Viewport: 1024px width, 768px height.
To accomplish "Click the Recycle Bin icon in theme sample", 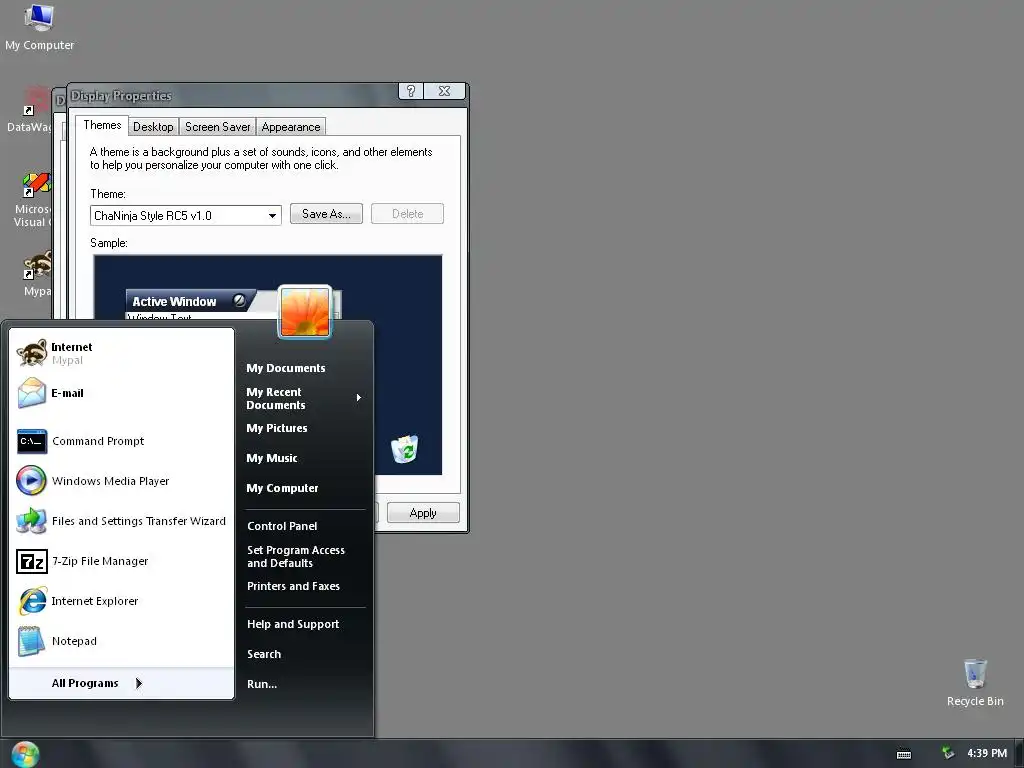I will (x=405, y=449).
